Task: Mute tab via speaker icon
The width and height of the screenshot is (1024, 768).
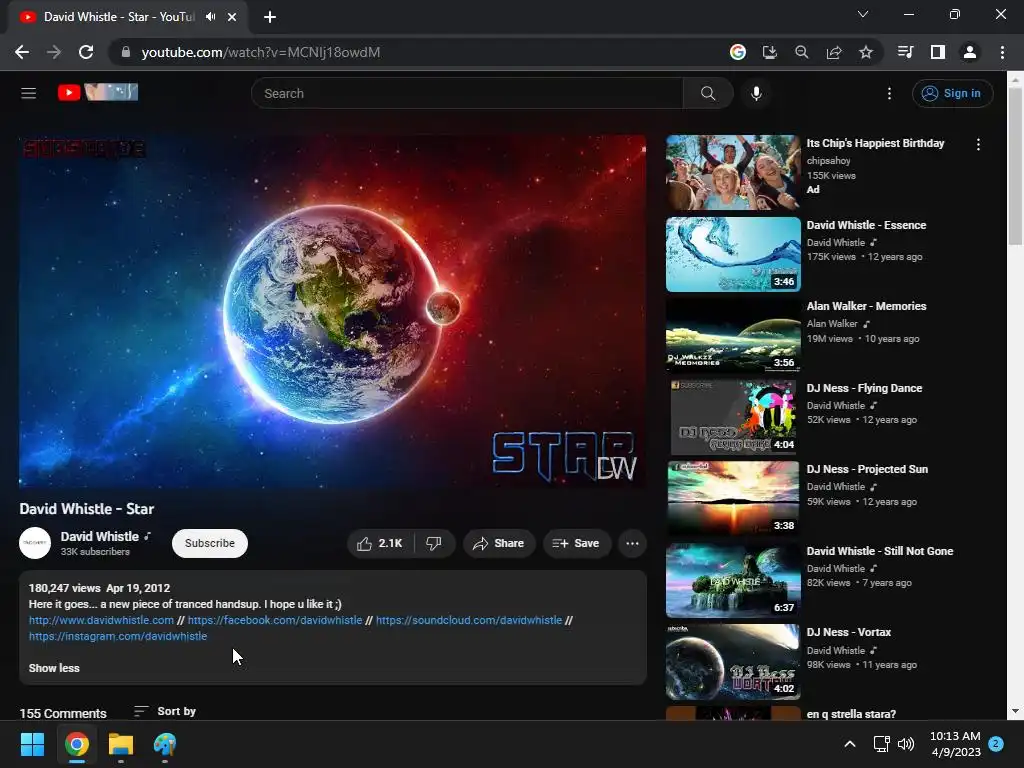Action: 210,16
